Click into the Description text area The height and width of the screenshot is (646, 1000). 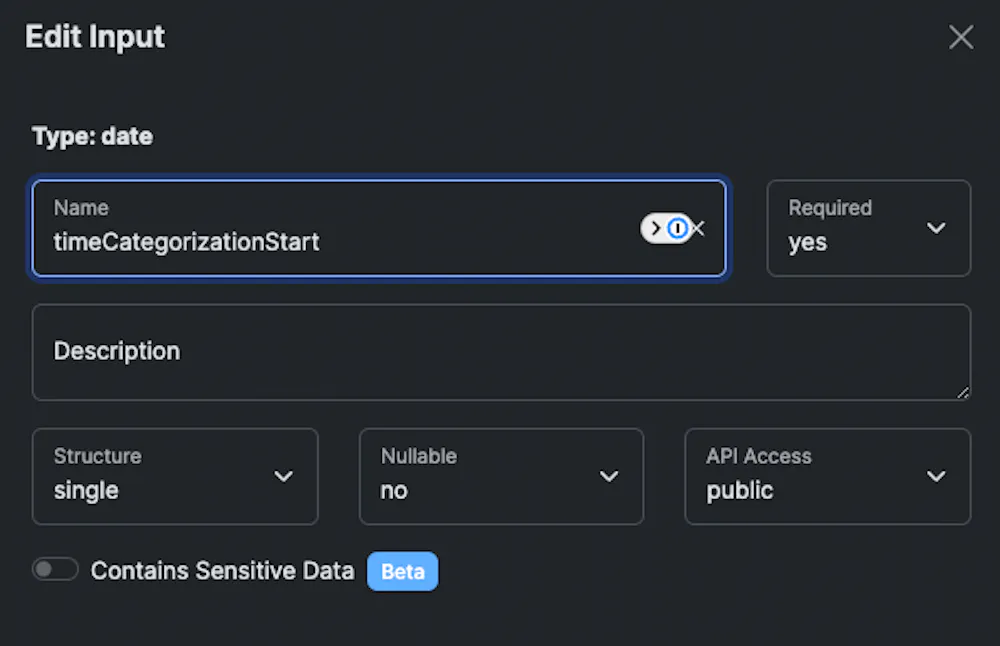[x=501, y=352]
